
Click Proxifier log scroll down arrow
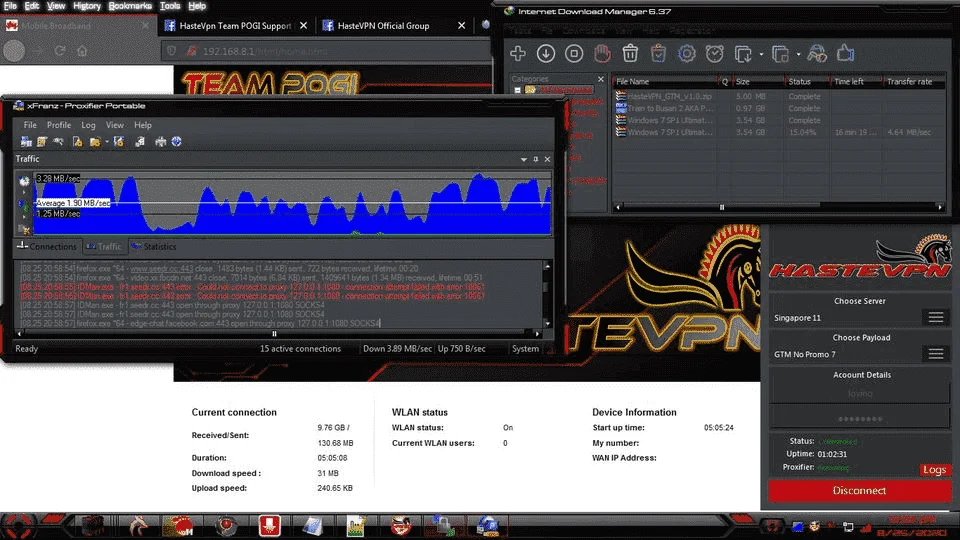547,324
